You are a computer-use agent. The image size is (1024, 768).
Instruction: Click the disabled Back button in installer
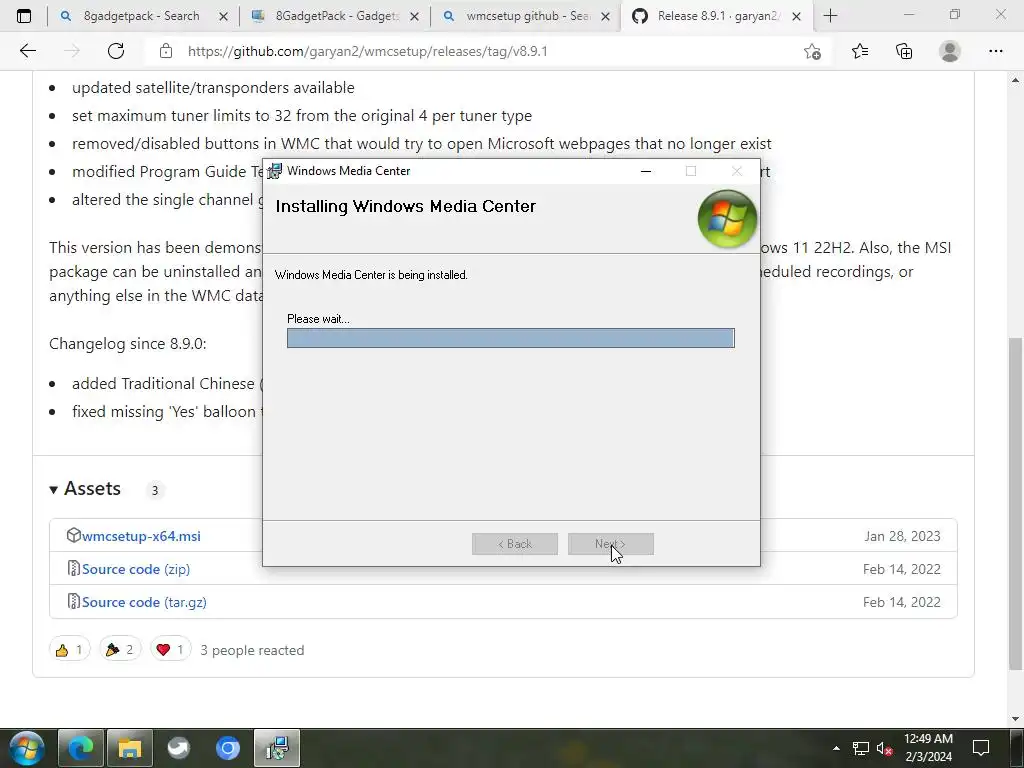(515, 544)
